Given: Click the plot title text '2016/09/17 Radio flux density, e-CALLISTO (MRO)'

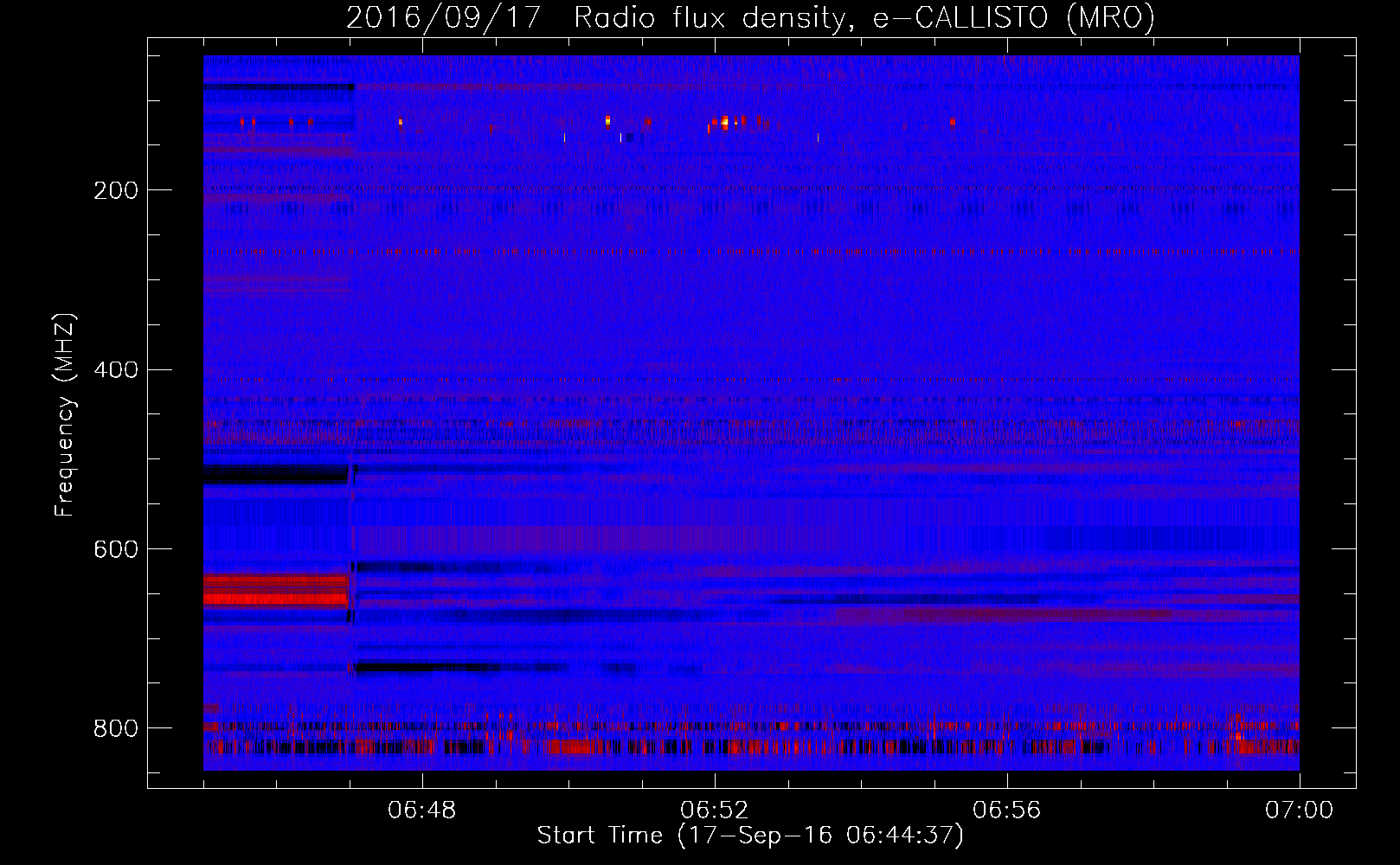Looking at the screenshot, I should coord(750,17).
